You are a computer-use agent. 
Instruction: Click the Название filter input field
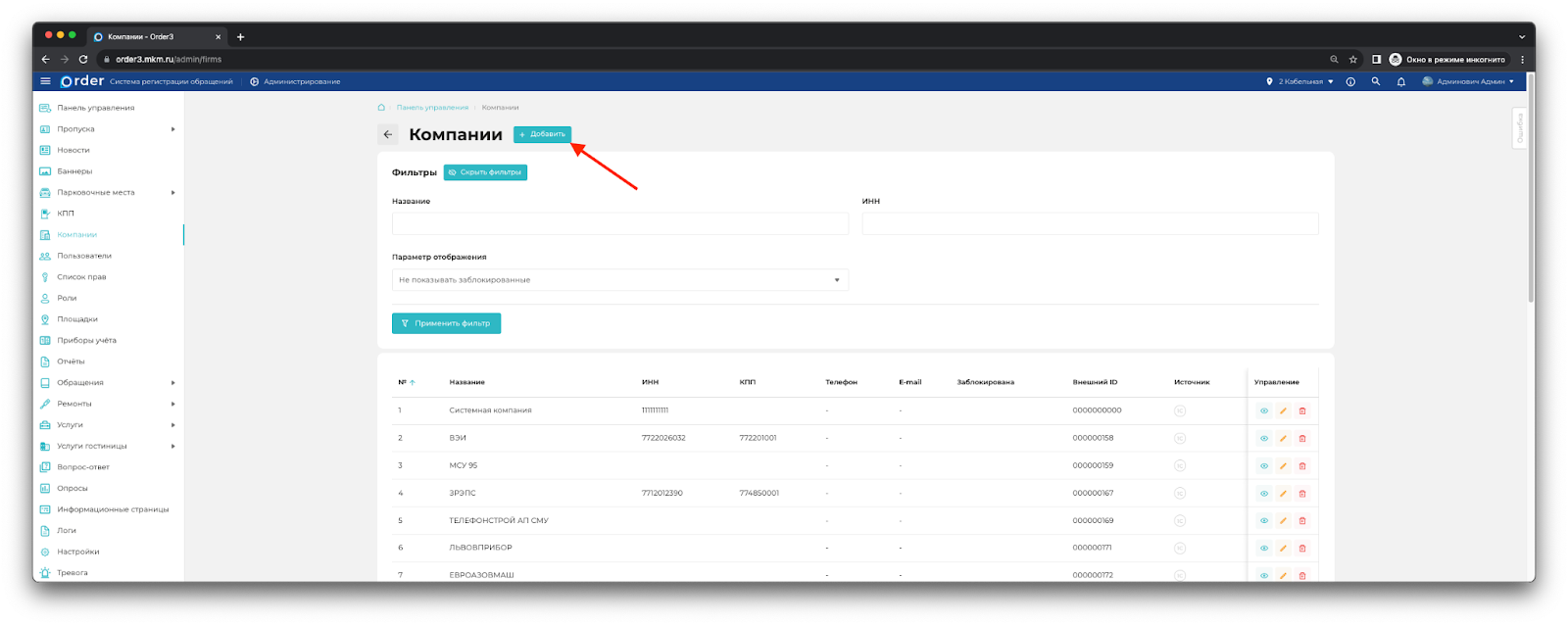click(x=619, y=223)
